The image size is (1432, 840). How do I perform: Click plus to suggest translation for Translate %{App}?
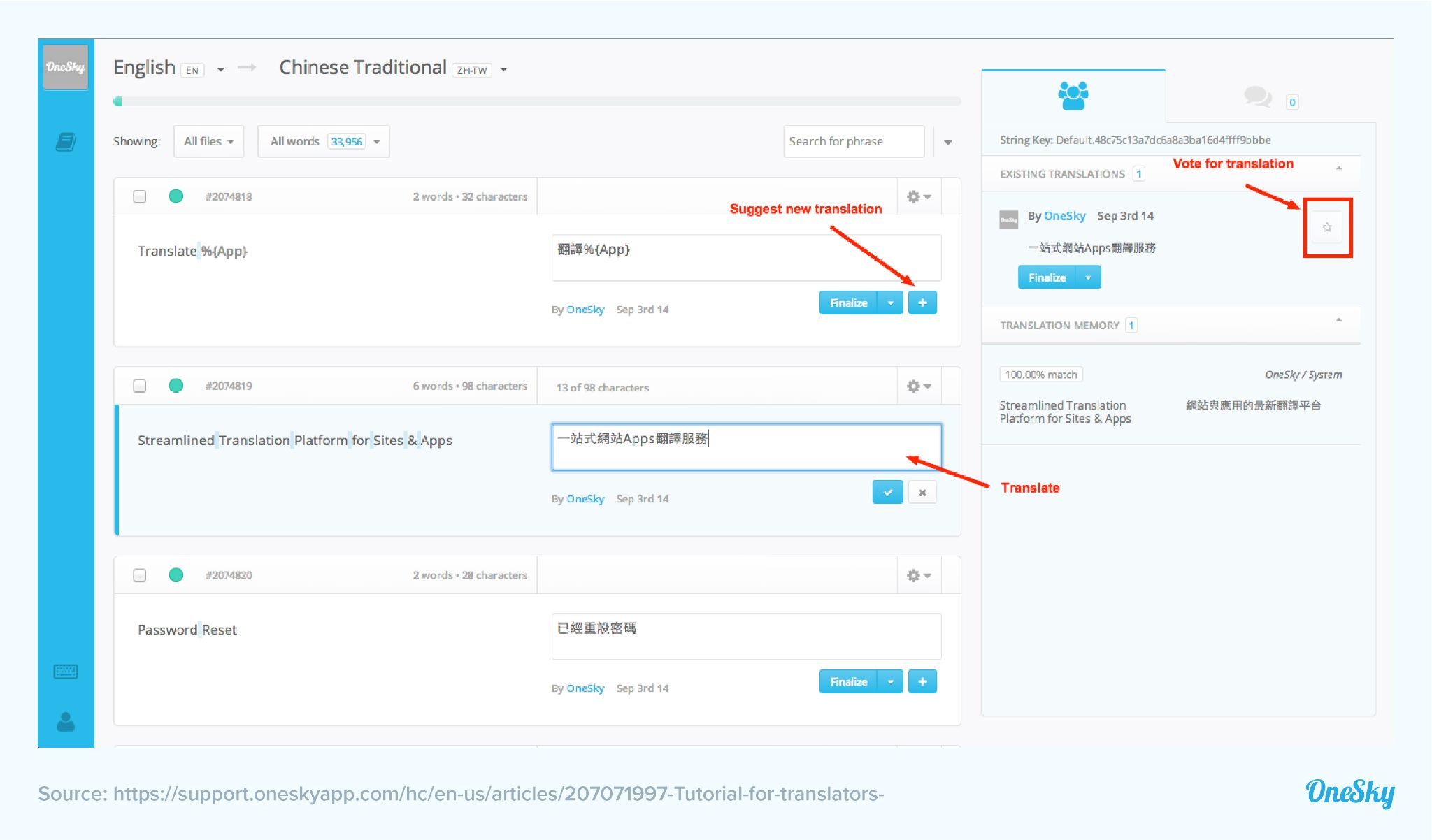coord(922,303)
